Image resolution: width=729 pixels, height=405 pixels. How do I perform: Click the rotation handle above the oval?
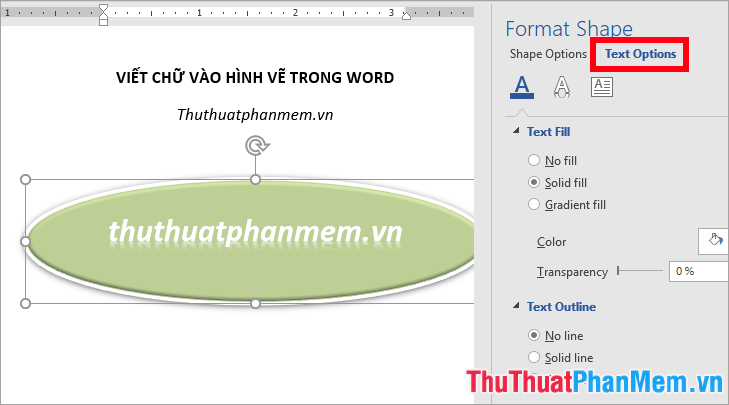[257, 146]
